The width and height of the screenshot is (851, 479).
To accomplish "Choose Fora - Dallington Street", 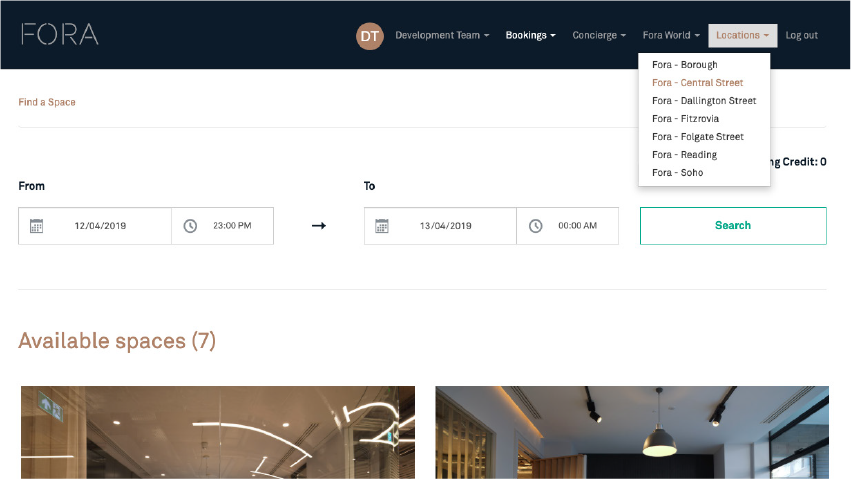I will point(704,100).
